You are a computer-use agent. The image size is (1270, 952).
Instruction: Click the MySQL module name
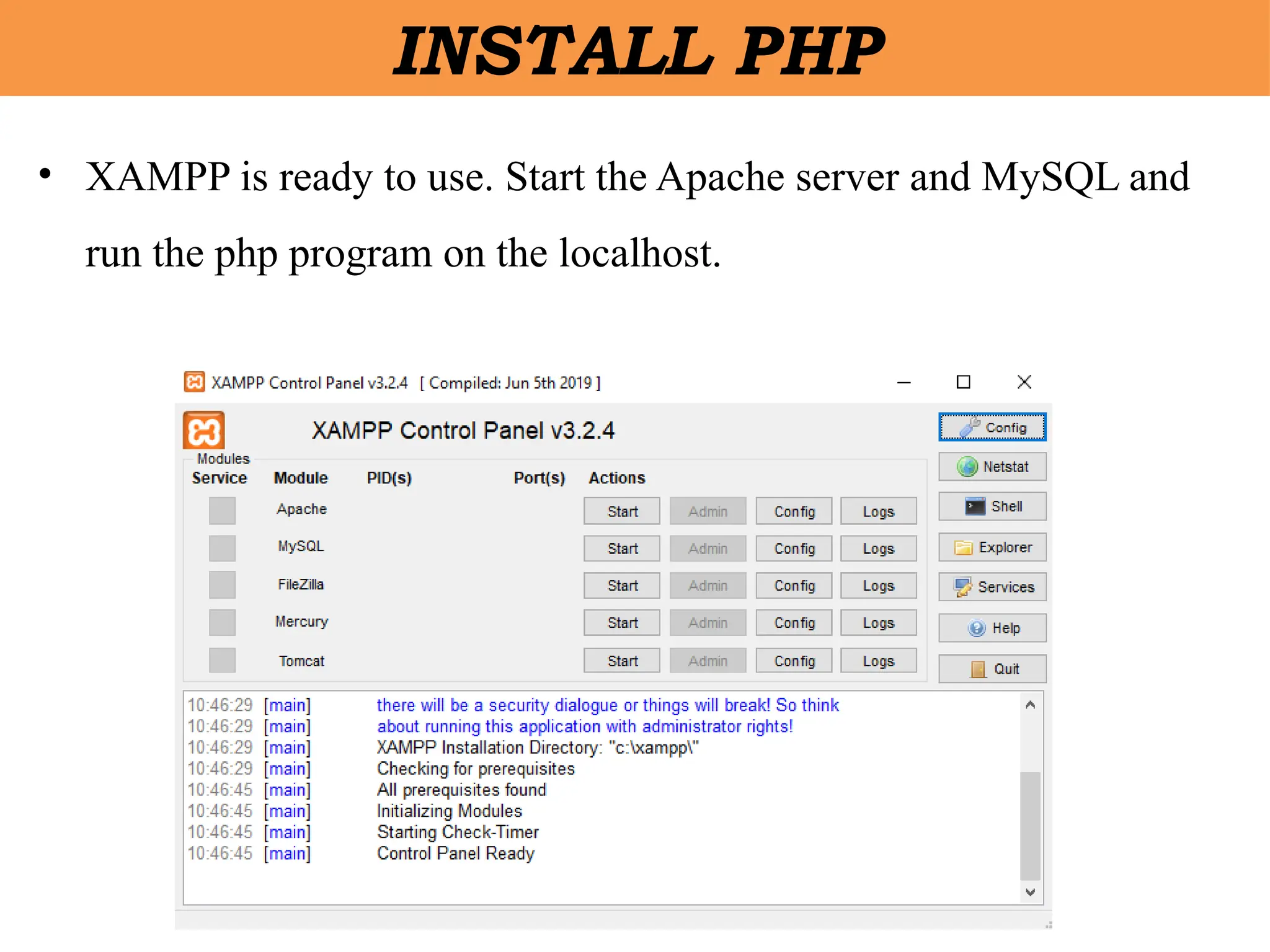(301, 546)
